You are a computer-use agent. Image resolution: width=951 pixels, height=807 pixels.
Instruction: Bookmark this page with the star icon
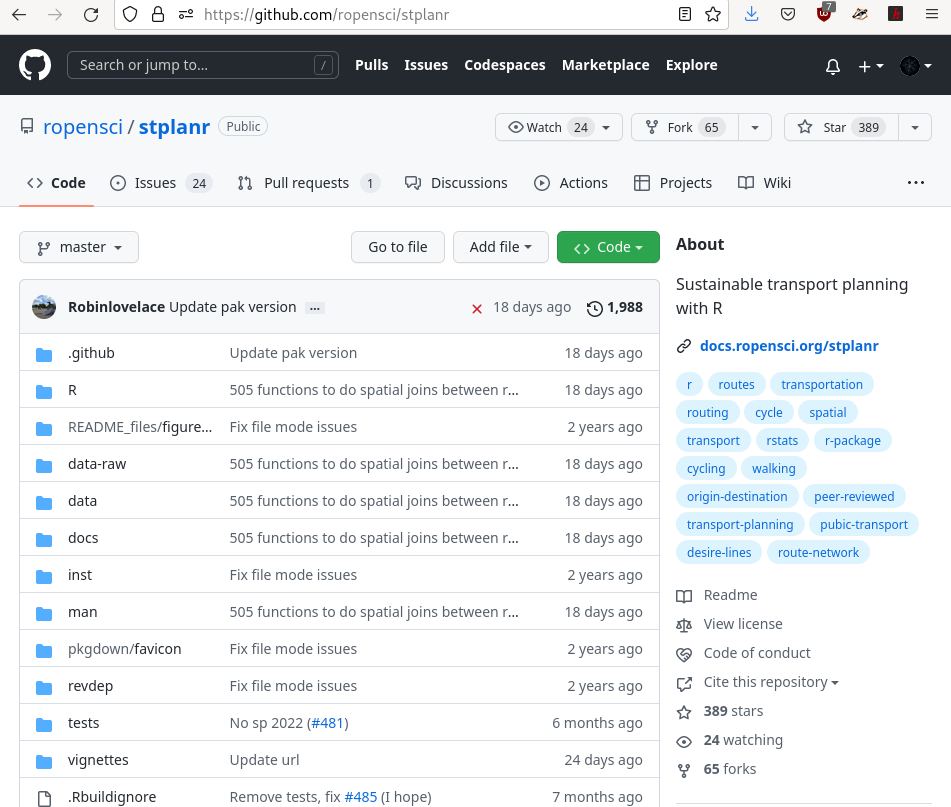[x=713, y=14]
